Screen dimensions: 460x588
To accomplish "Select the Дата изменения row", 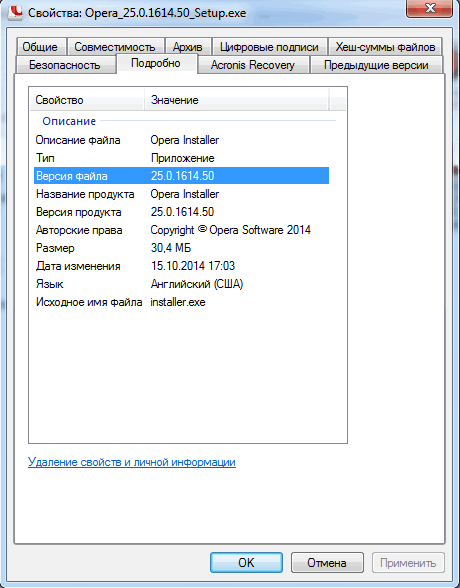I will (x=181, y=266).
